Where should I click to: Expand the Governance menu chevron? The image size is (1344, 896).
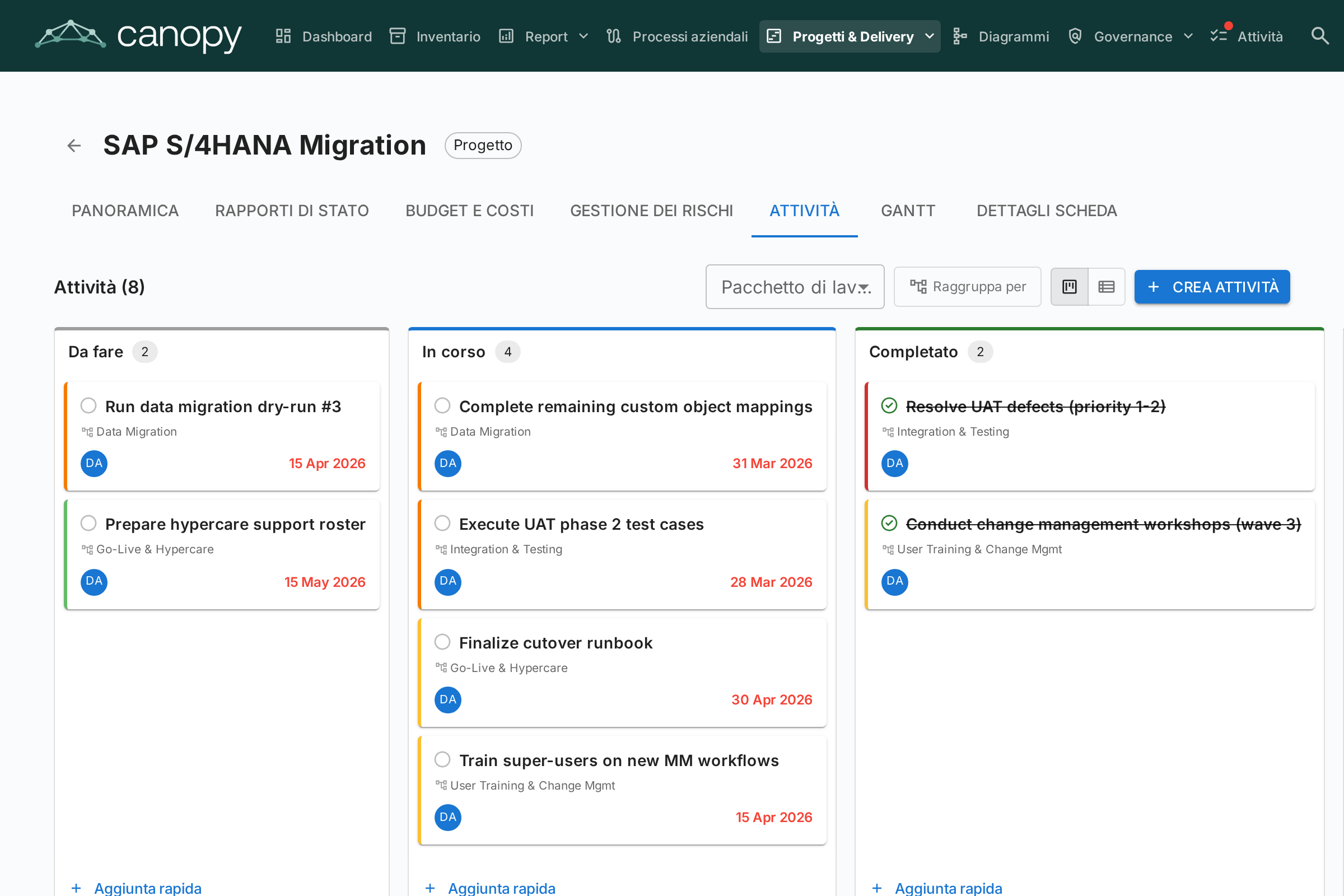1188,36
